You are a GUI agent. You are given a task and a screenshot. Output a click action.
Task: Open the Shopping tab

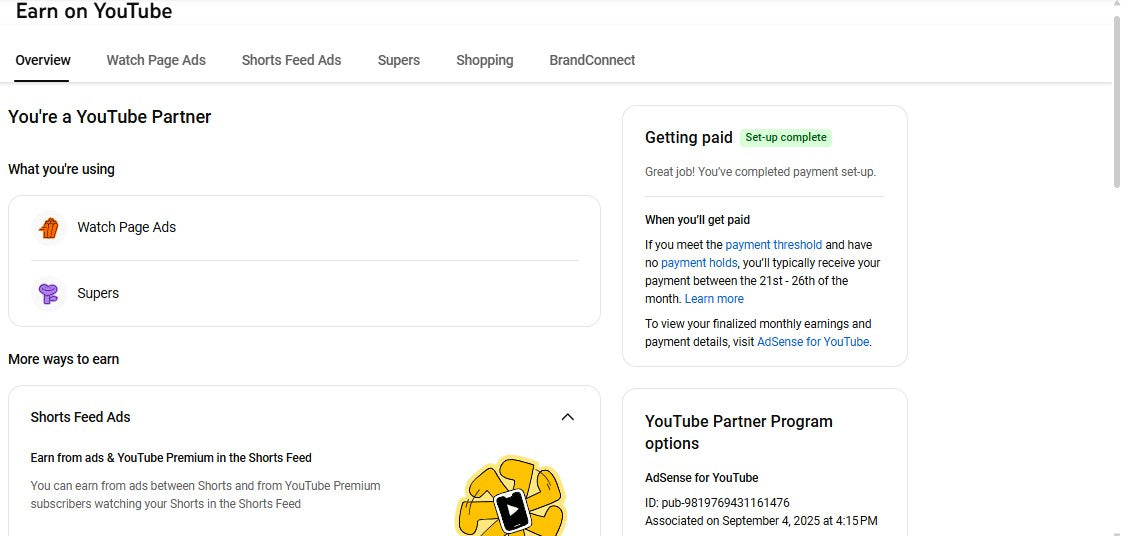pos(484,60)
